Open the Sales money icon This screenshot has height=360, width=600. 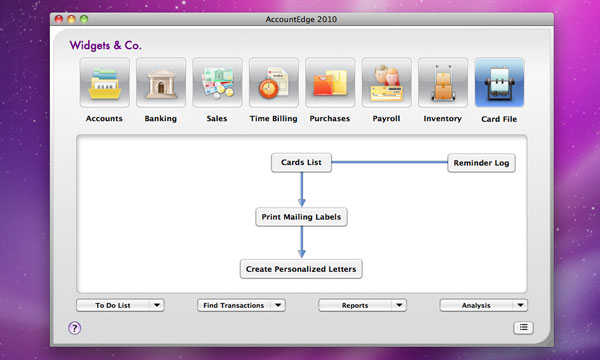pyautogui.click(x=217, y=83)
